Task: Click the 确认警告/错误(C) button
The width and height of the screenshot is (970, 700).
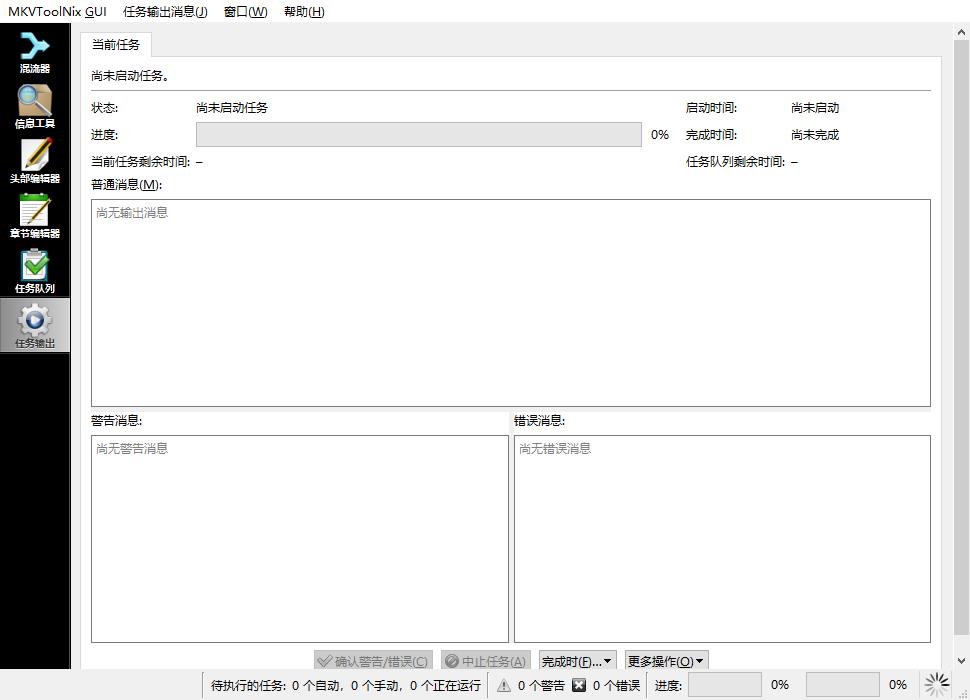Action: coord(373,661)
